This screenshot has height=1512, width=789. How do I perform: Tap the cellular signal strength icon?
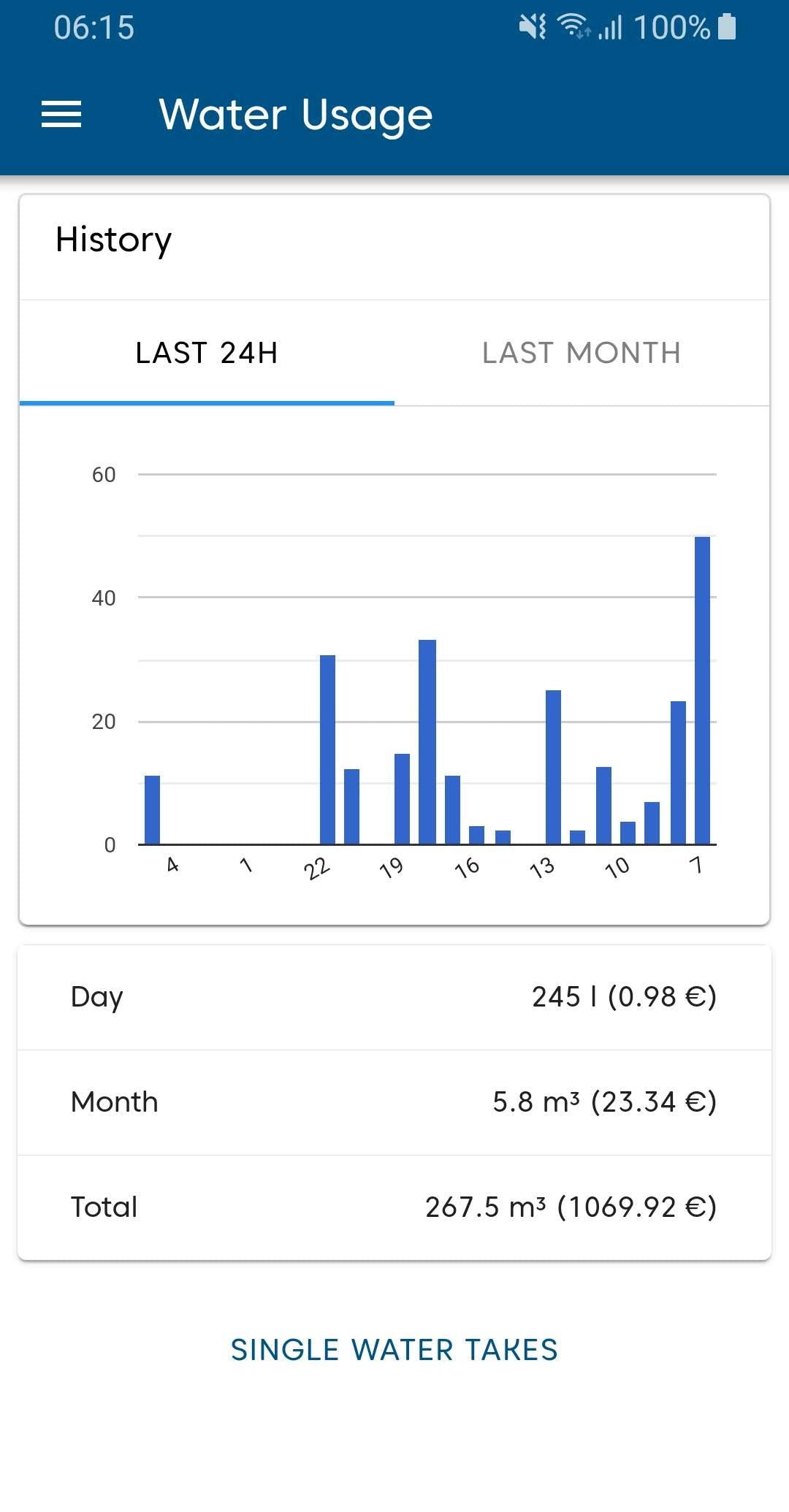(x=611, y=28)
